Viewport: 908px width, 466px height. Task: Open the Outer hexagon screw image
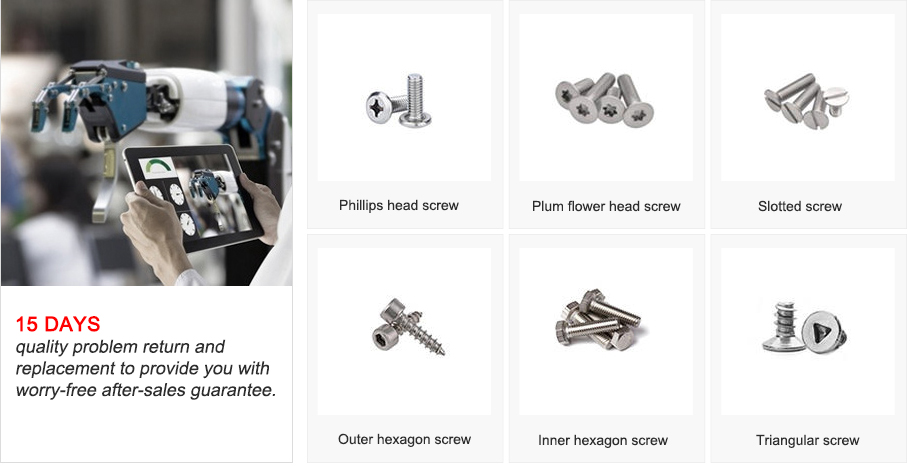[x=404, y=332]
